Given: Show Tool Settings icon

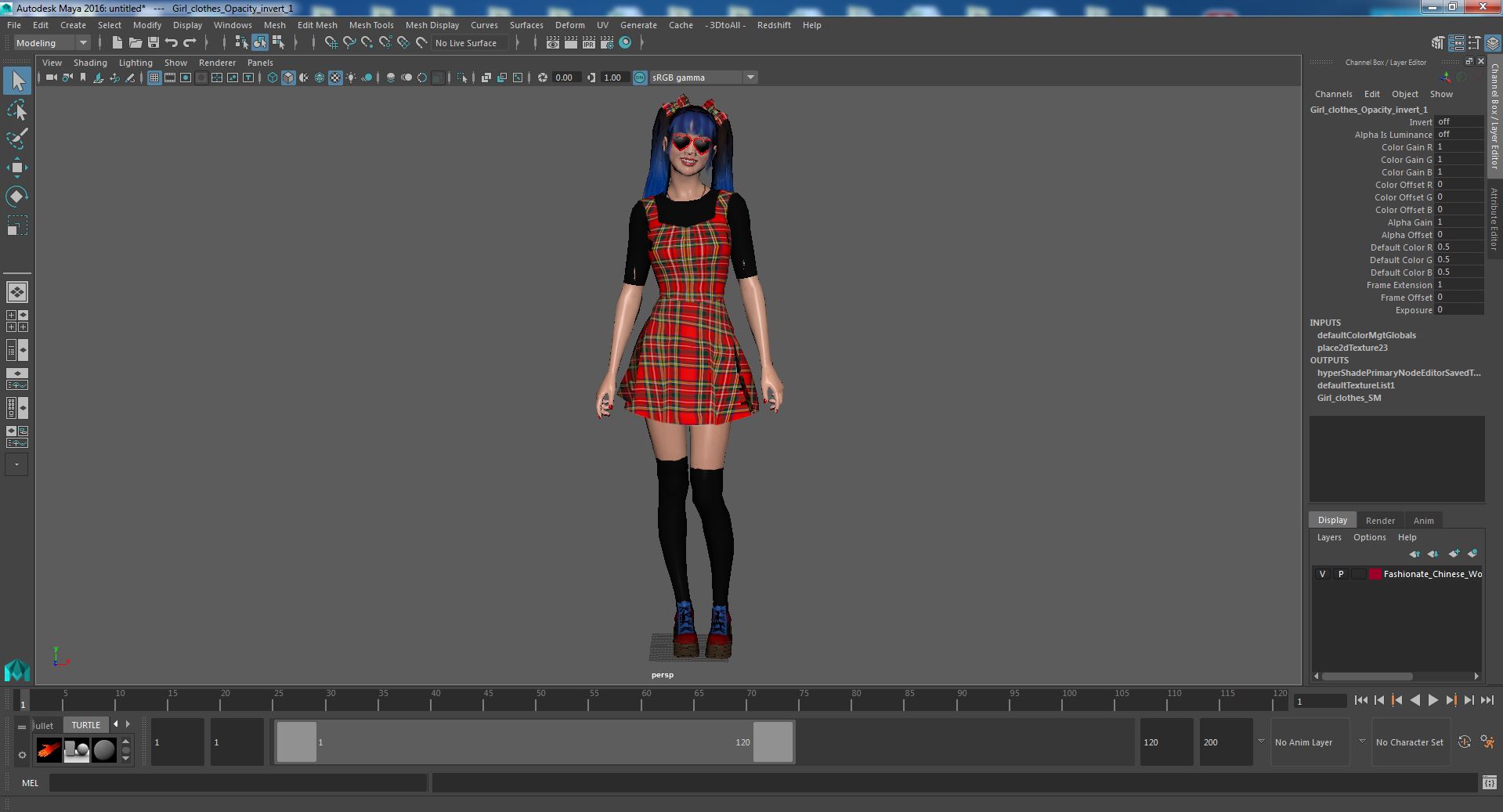Looking at the screenshot, I should (x=1474, y=43).
